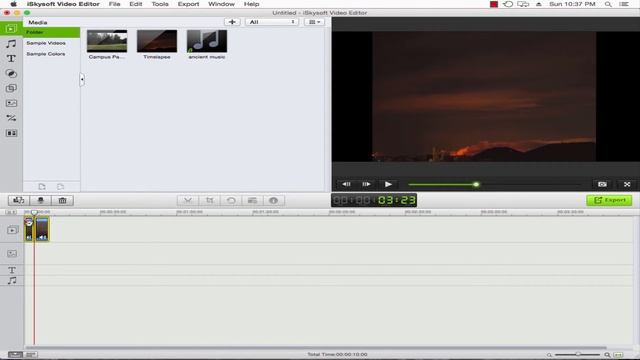The width and height of the screenshot is (640, 360).
Task: Open the Filters effects icon in sidebar
Action: click(11, 73)
